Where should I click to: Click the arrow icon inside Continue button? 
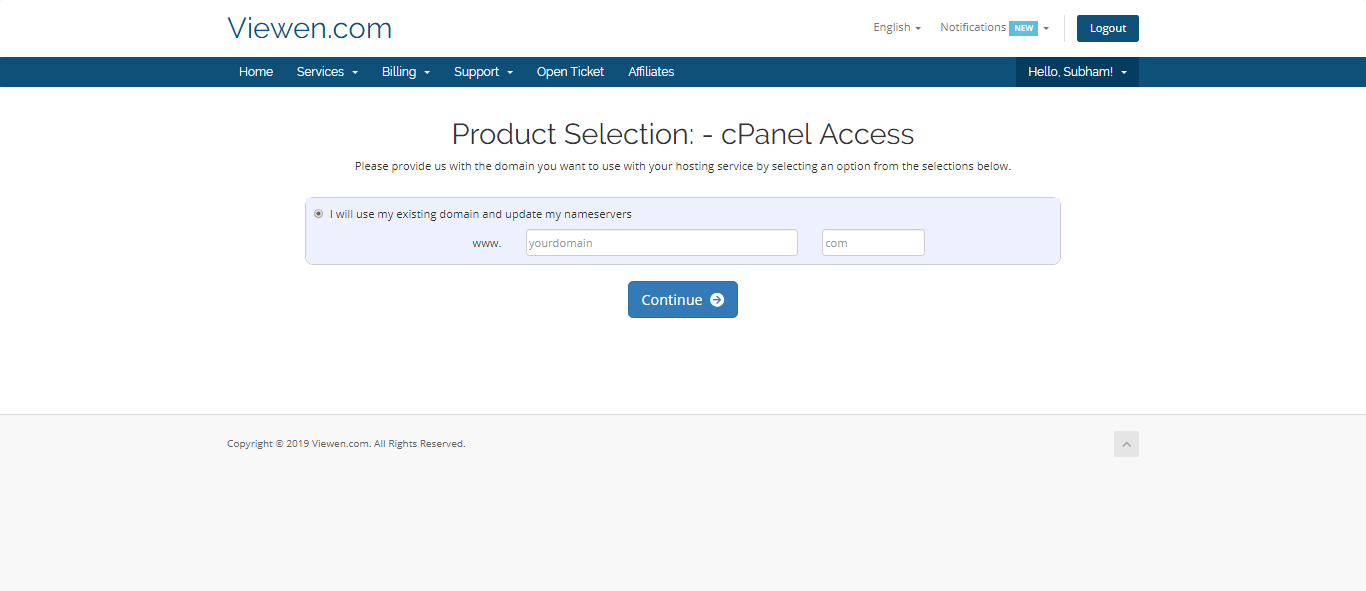[717, 300]
